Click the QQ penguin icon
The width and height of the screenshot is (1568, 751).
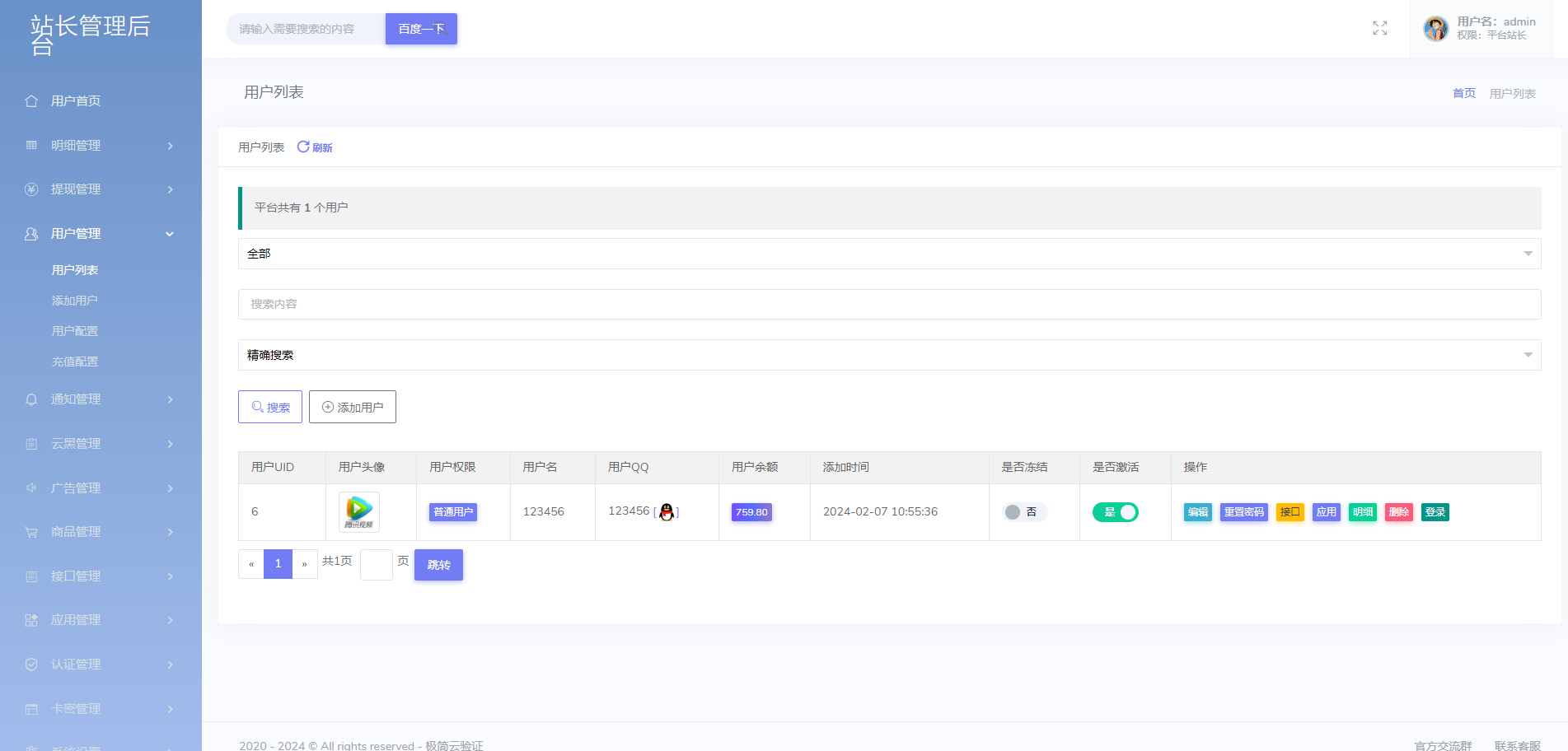click(667, 512)
